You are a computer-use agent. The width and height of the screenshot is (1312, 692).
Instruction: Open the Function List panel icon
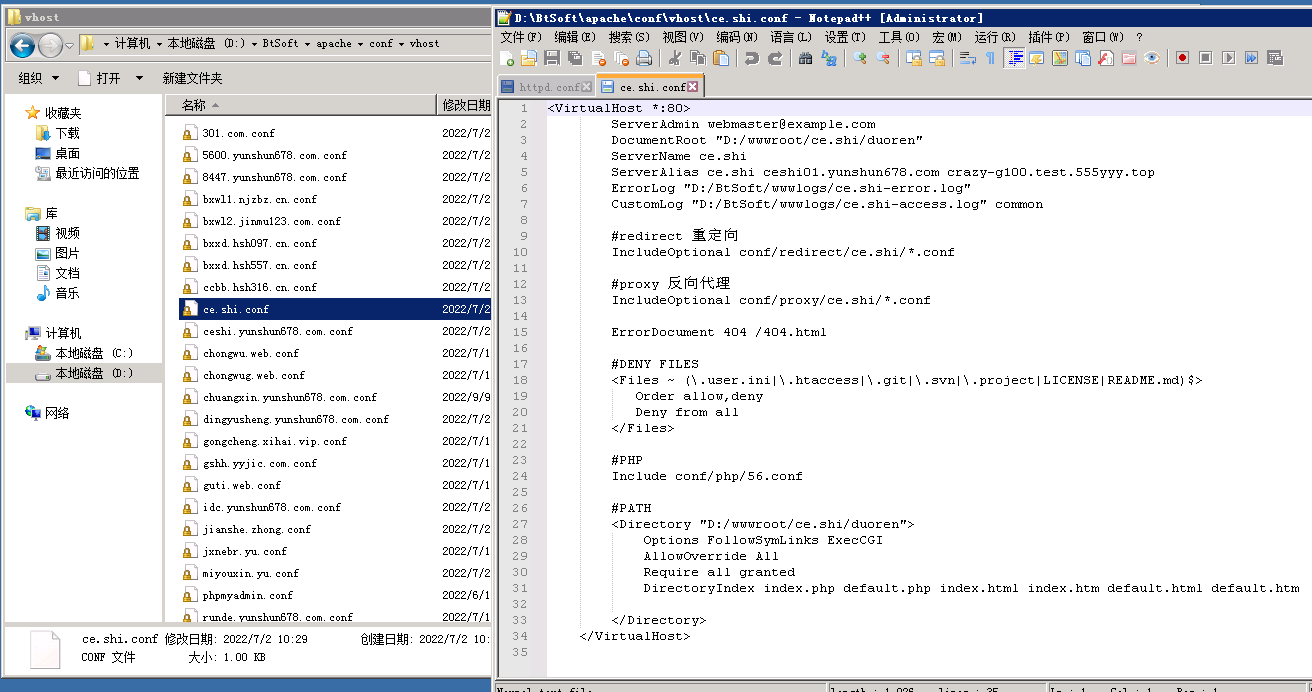point(1106,58)
